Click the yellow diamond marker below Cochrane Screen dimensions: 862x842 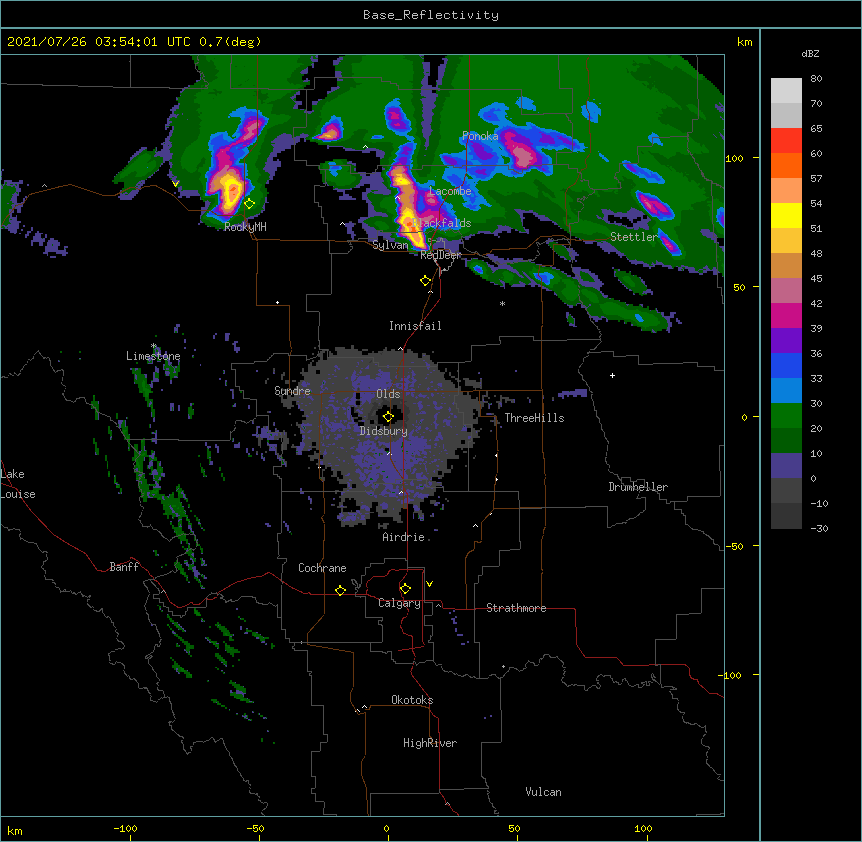tap(340, 590)
